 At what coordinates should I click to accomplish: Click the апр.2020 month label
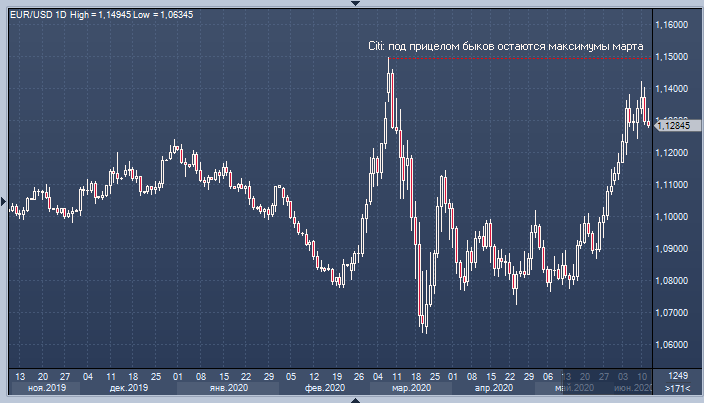pos(493,387)
